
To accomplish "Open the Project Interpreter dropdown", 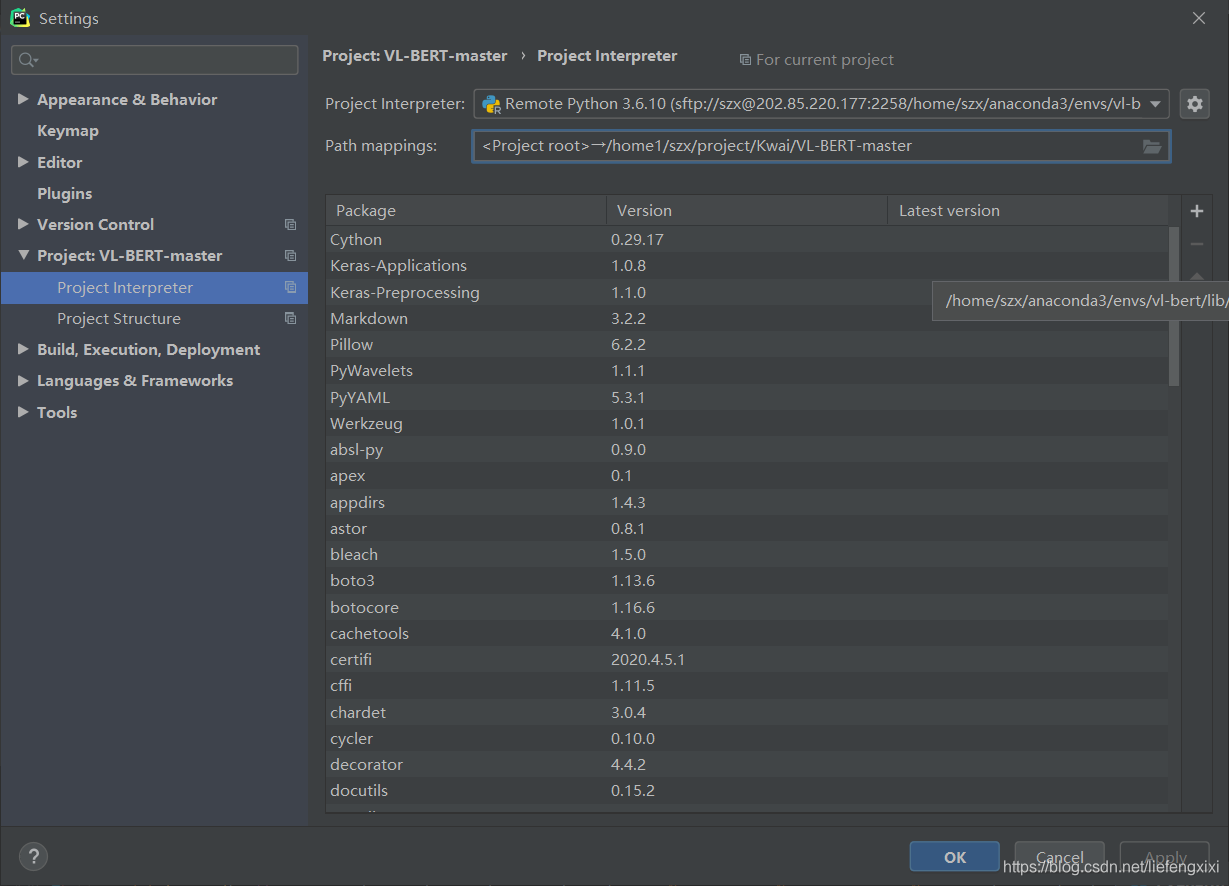I will [x=1156, y=104].
